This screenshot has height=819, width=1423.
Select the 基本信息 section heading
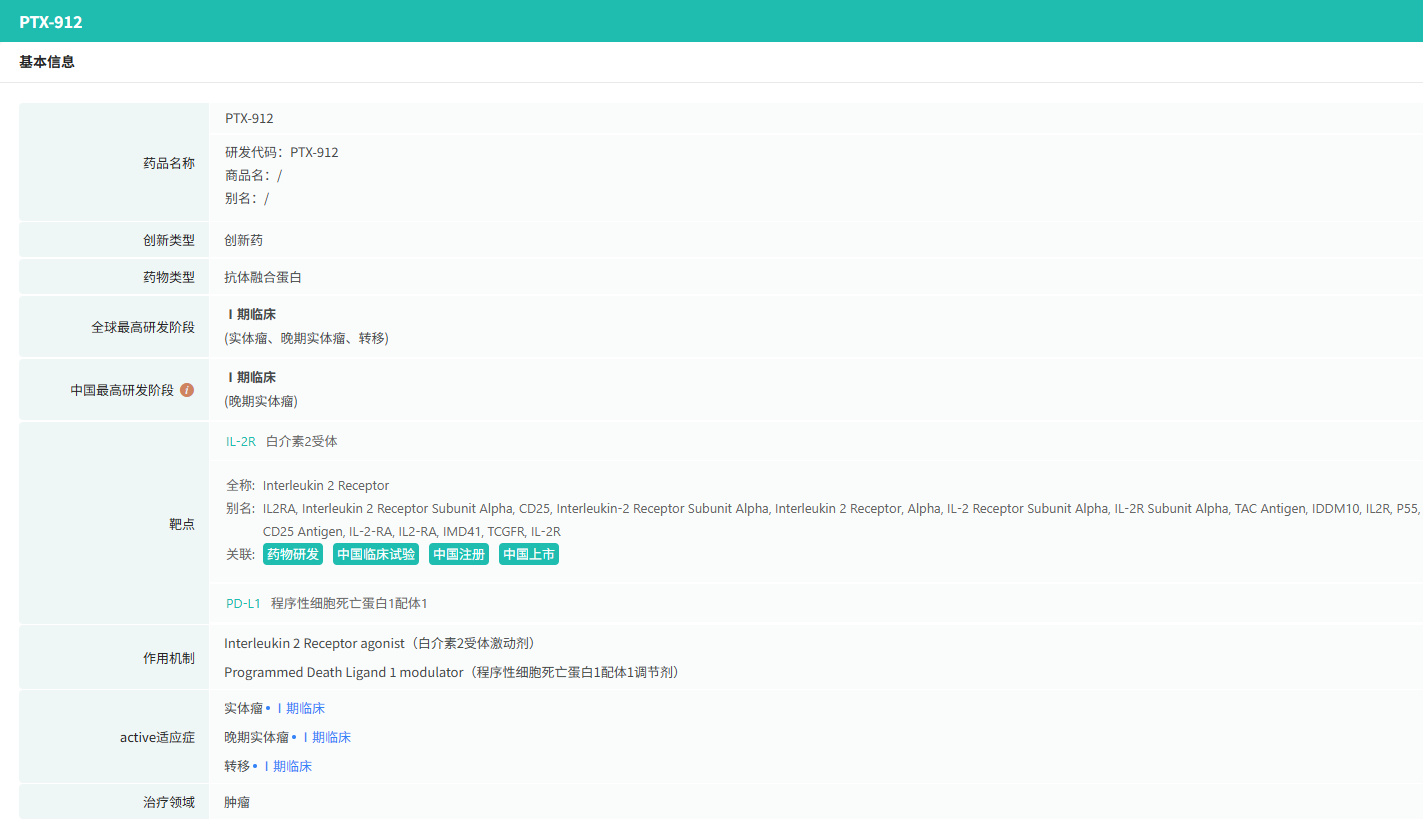[47, 62]
